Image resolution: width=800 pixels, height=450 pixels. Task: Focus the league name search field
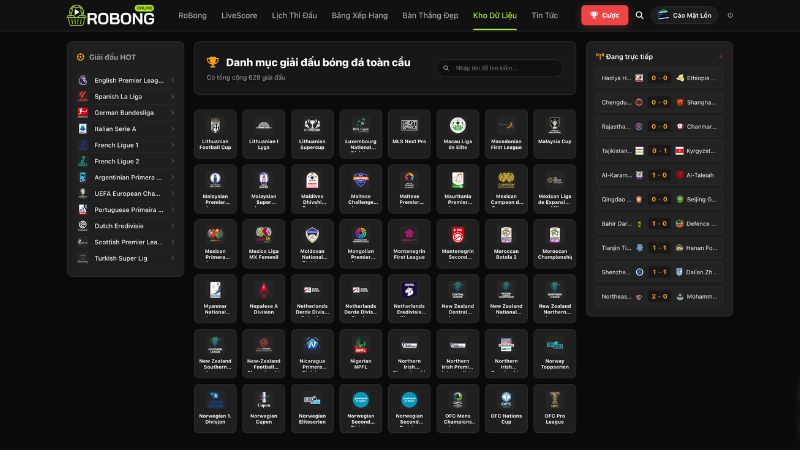[x=500, y=68]
